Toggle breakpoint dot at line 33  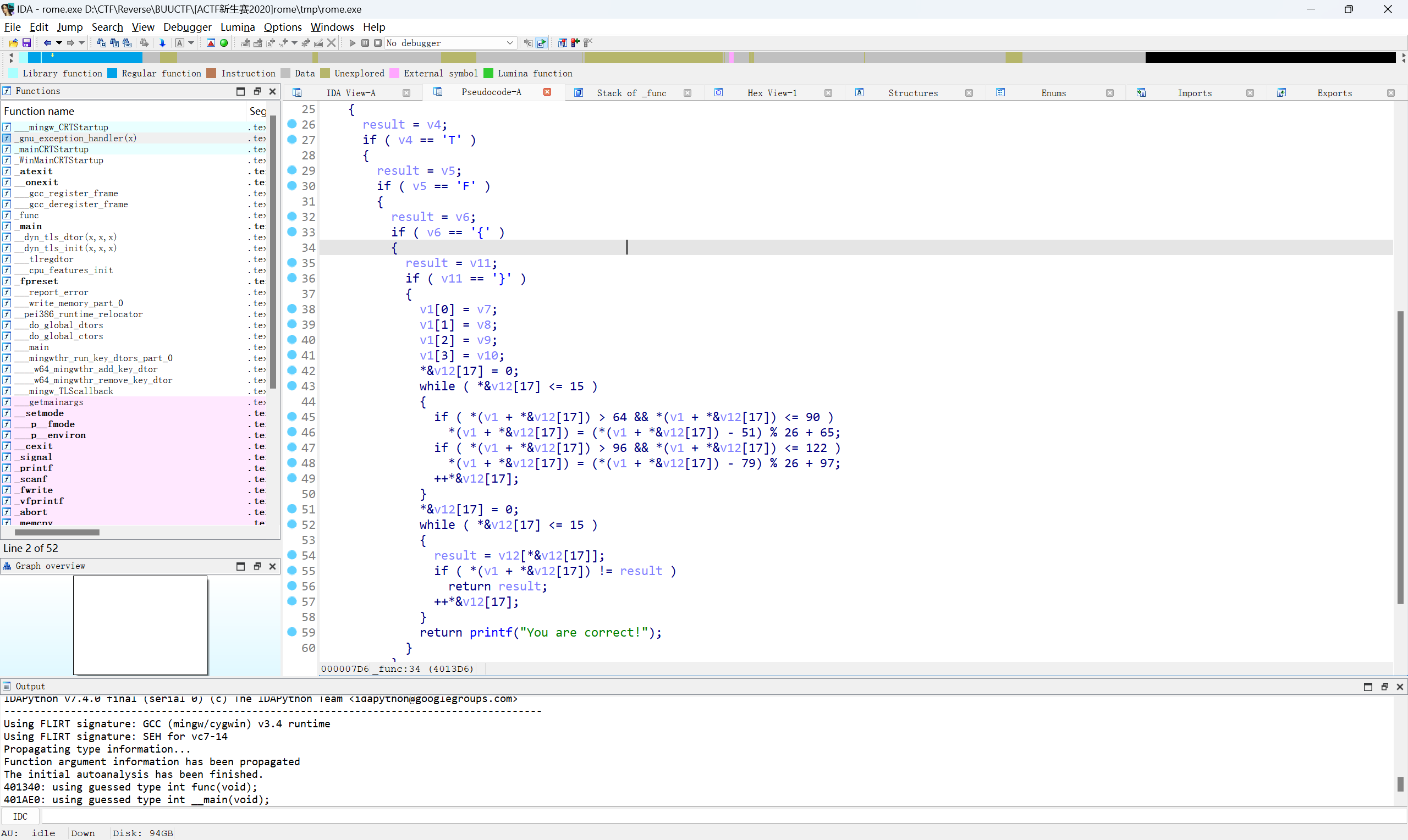[292, 231]
